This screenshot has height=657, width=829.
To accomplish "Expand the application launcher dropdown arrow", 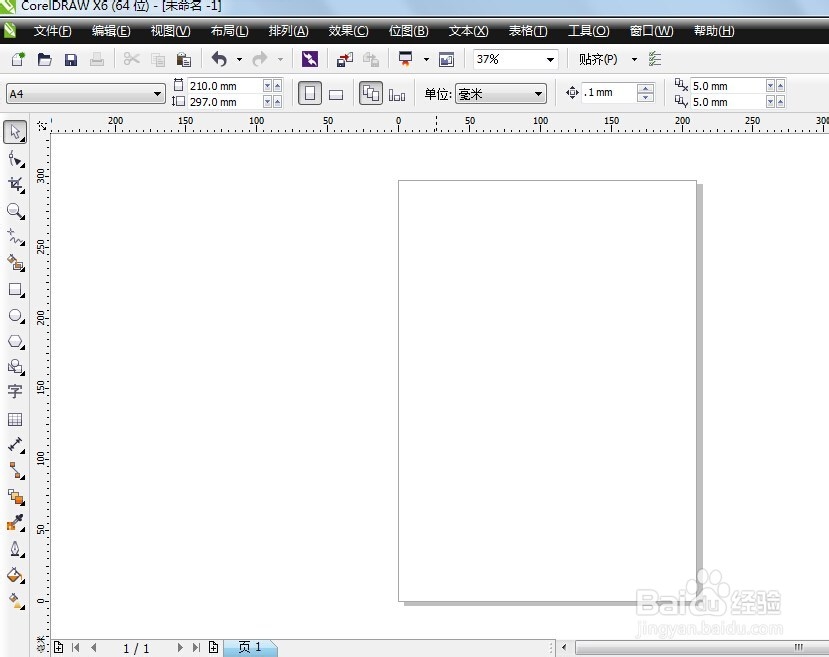I will (x=426, y=59).
